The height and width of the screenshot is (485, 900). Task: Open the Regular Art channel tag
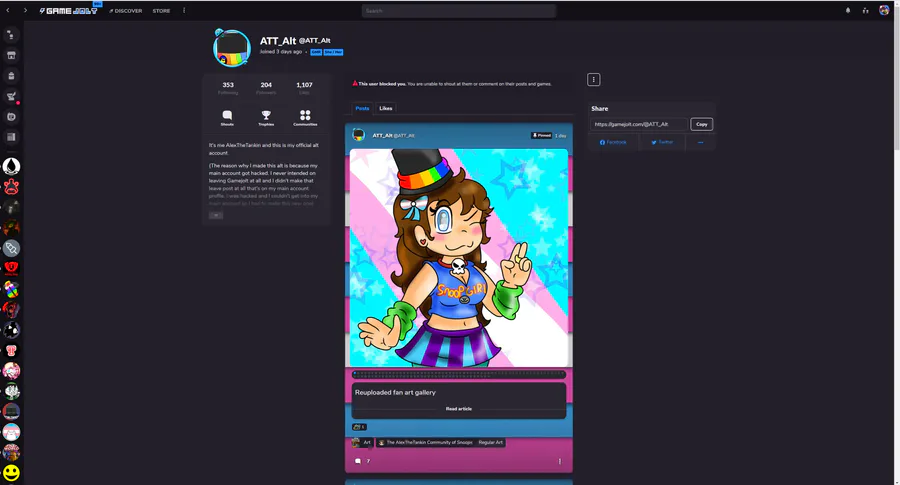pos(490,443)
